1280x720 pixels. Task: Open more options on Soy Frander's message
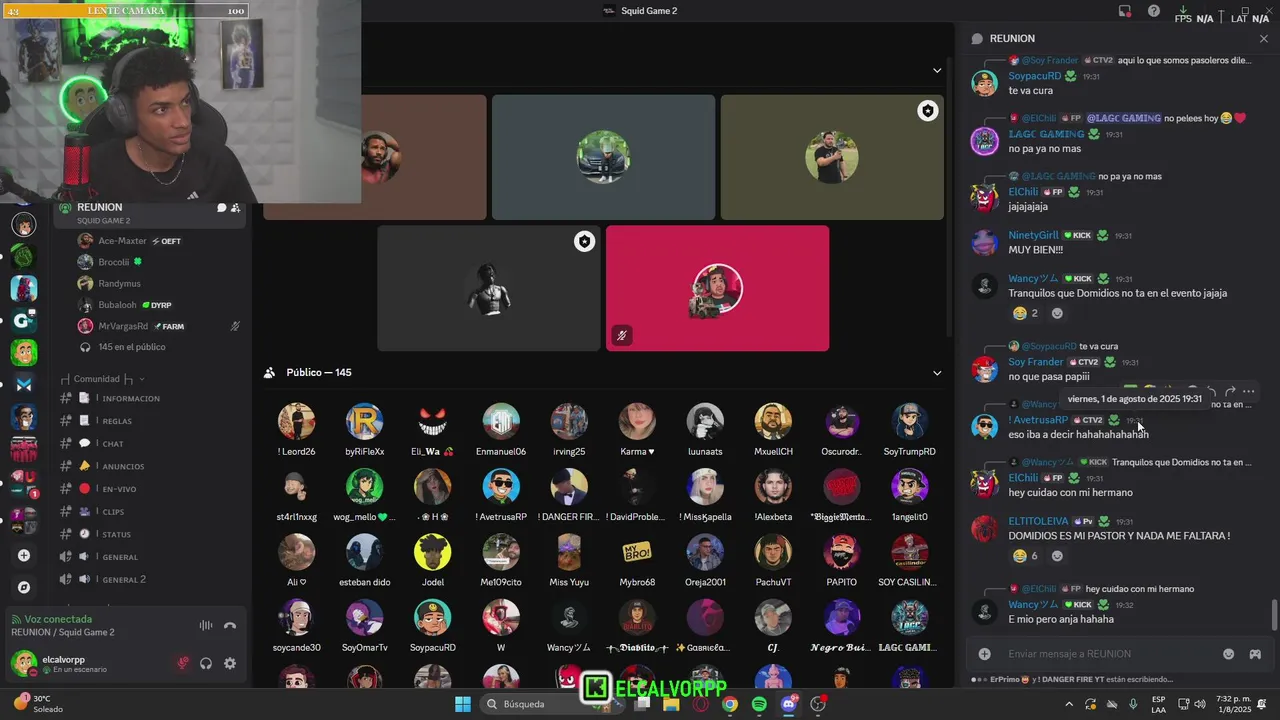pos(1248,392)
